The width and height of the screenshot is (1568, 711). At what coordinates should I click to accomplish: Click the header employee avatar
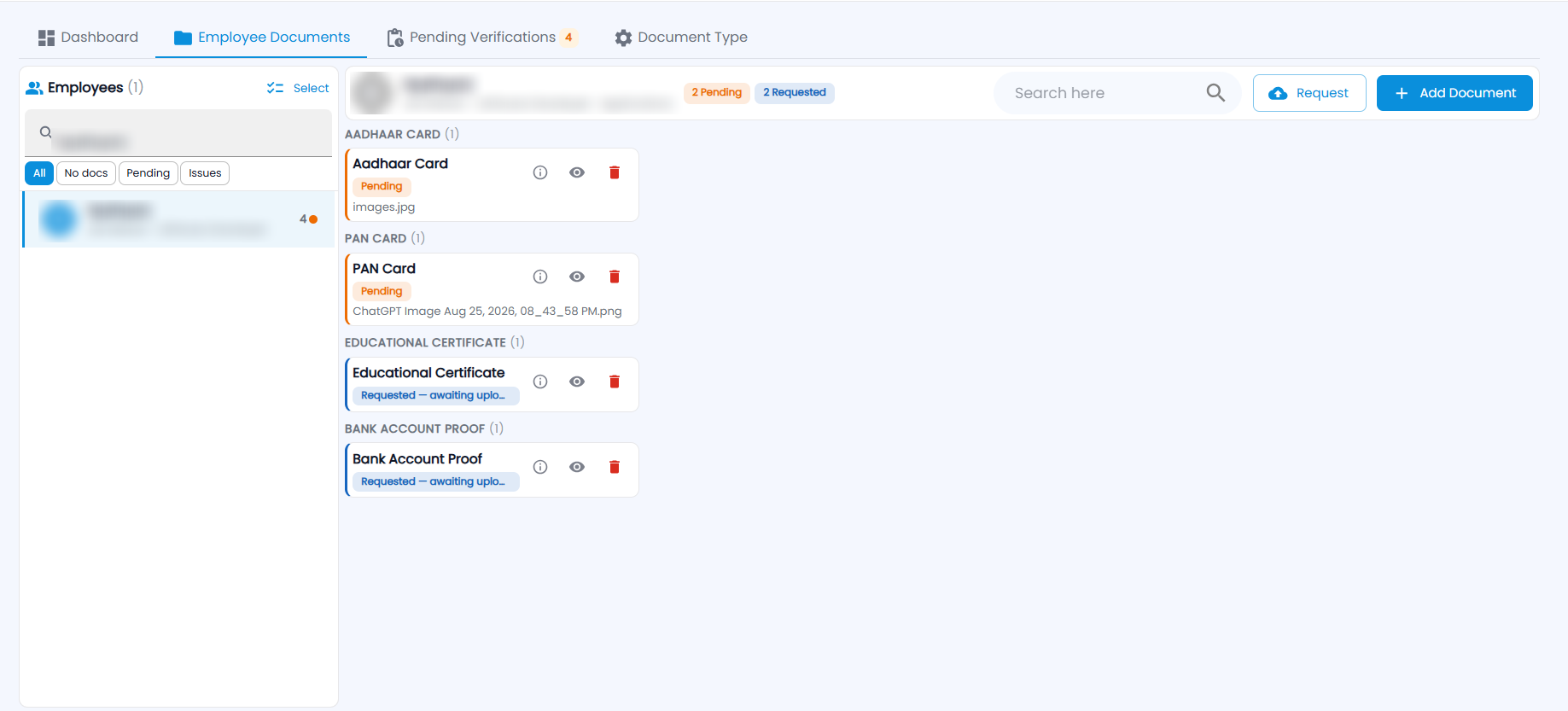click(373, 93)
